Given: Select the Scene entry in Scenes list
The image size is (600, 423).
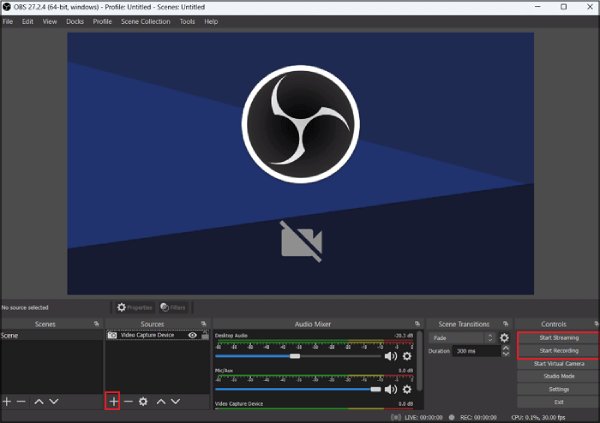Looking at the screenshot, I should point(52,336).
